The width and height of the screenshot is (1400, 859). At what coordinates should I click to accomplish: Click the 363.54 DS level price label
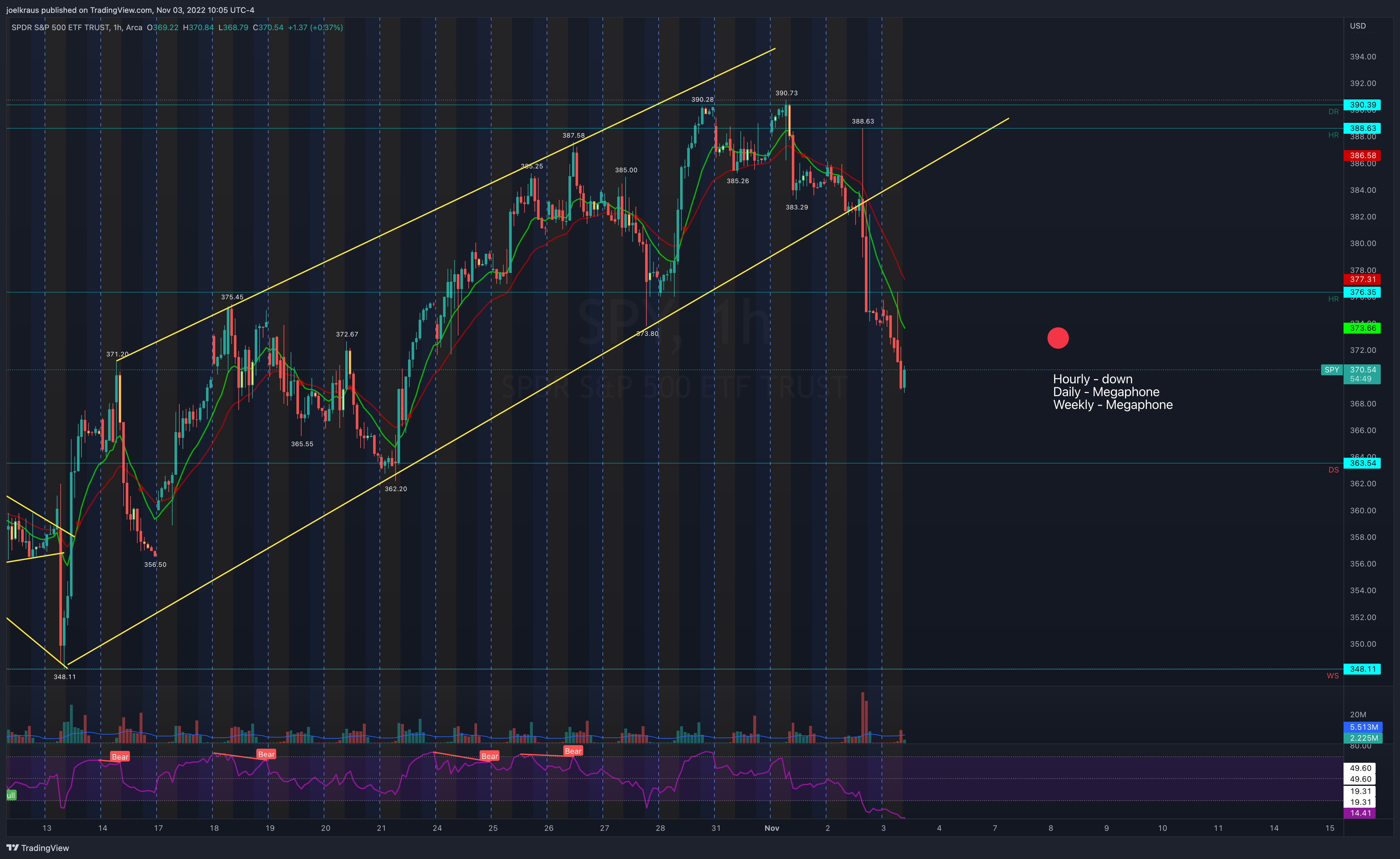1362,463
